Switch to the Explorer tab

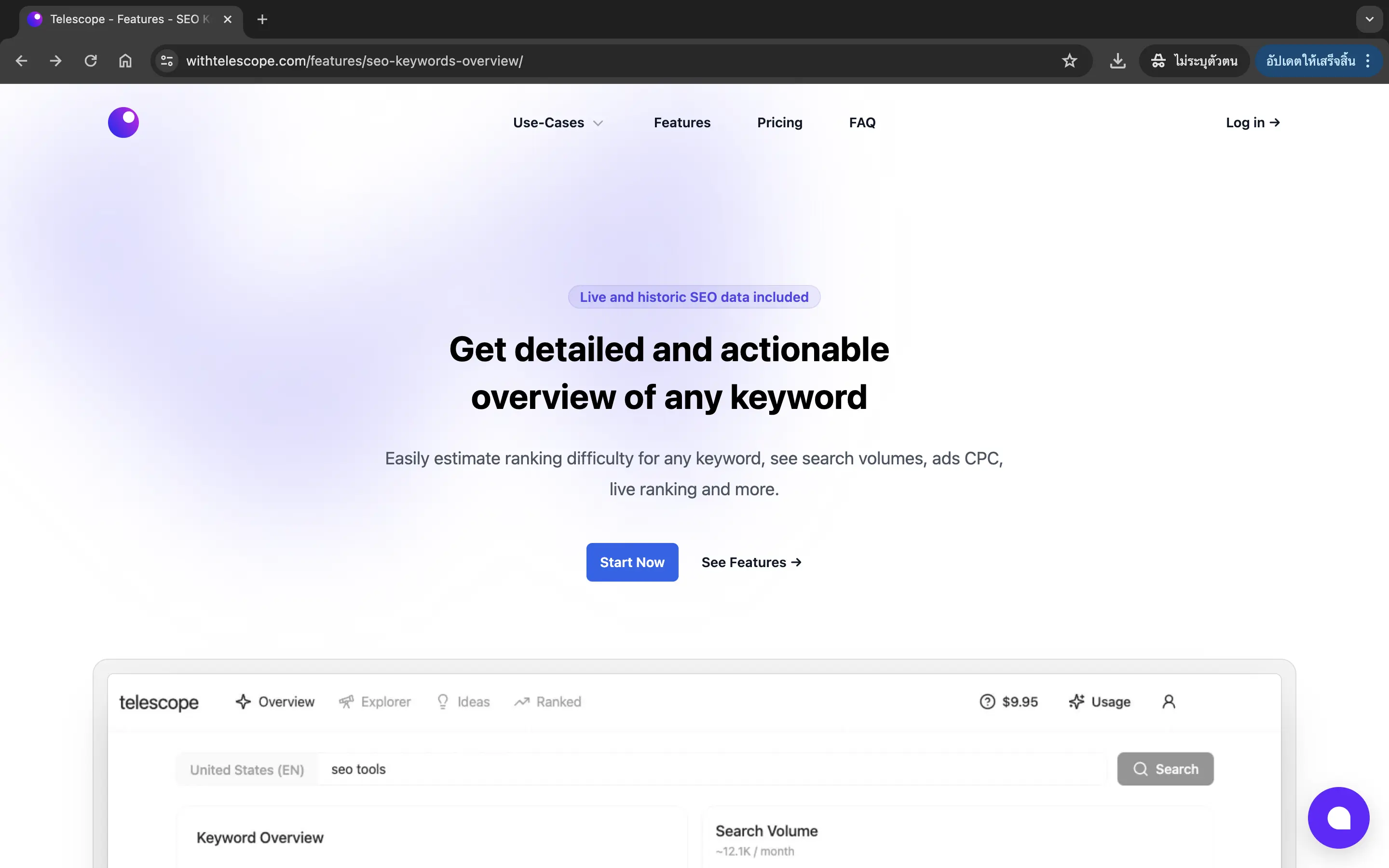pos(375,702)
